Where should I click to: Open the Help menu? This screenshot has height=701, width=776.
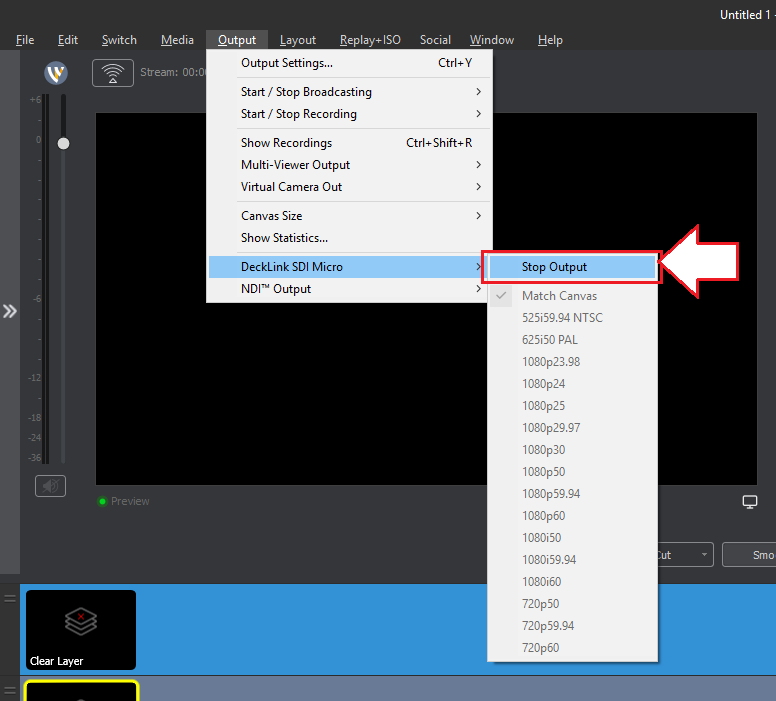coord(550,40)
